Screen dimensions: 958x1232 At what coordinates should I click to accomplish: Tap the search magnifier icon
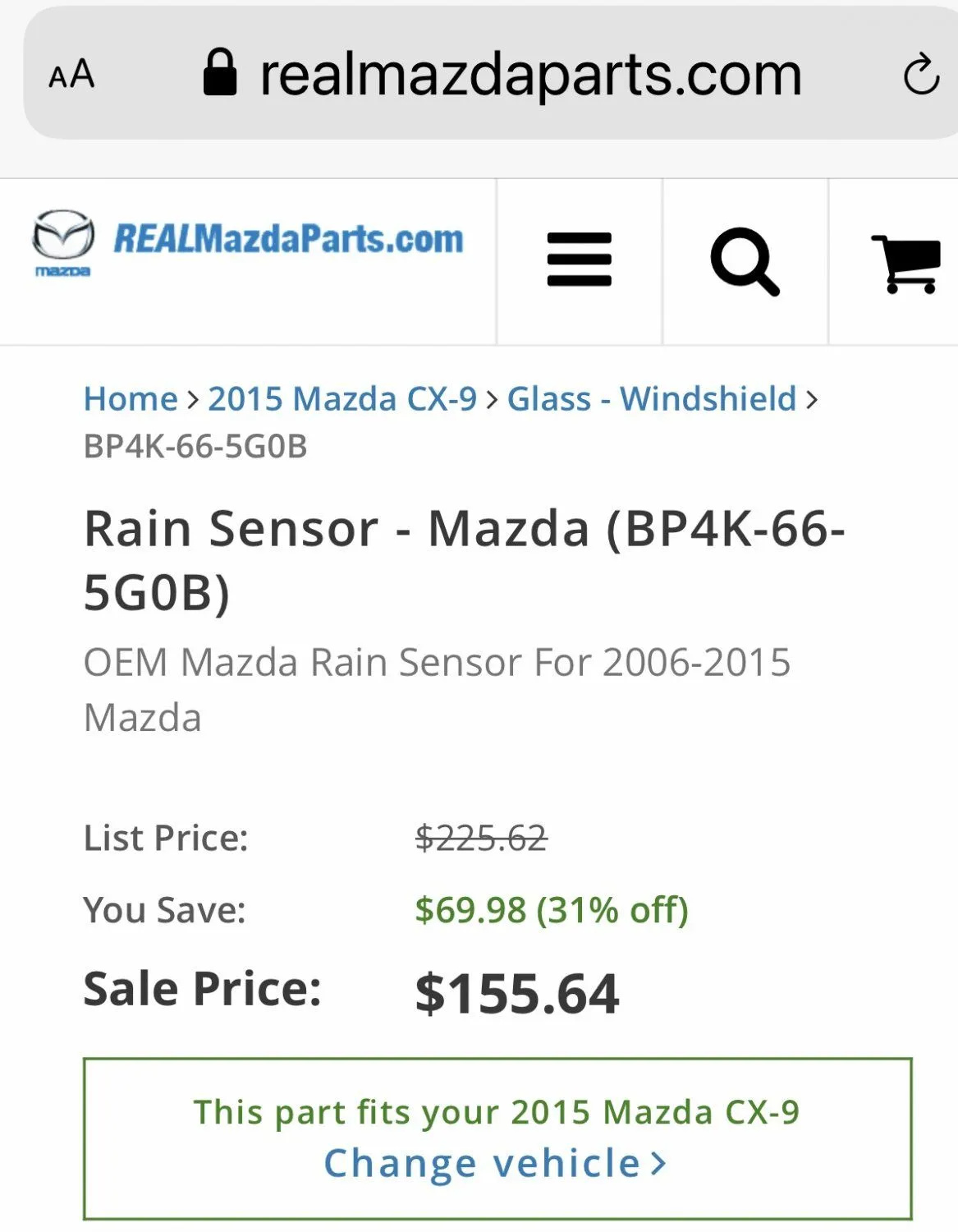(x=745, y=261)
